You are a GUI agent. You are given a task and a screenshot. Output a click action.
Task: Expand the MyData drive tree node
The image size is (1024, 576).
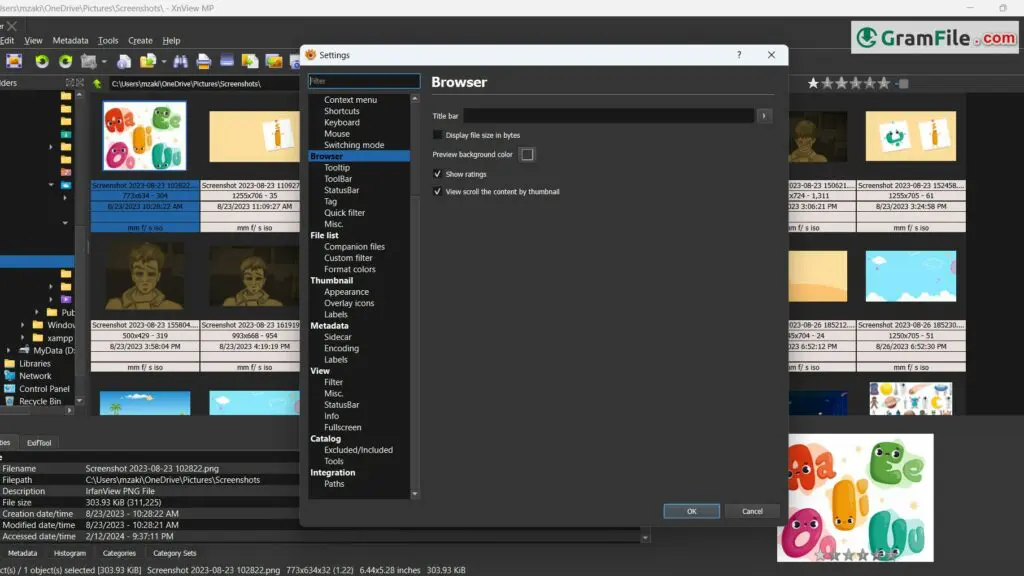[x=8, y=351]
